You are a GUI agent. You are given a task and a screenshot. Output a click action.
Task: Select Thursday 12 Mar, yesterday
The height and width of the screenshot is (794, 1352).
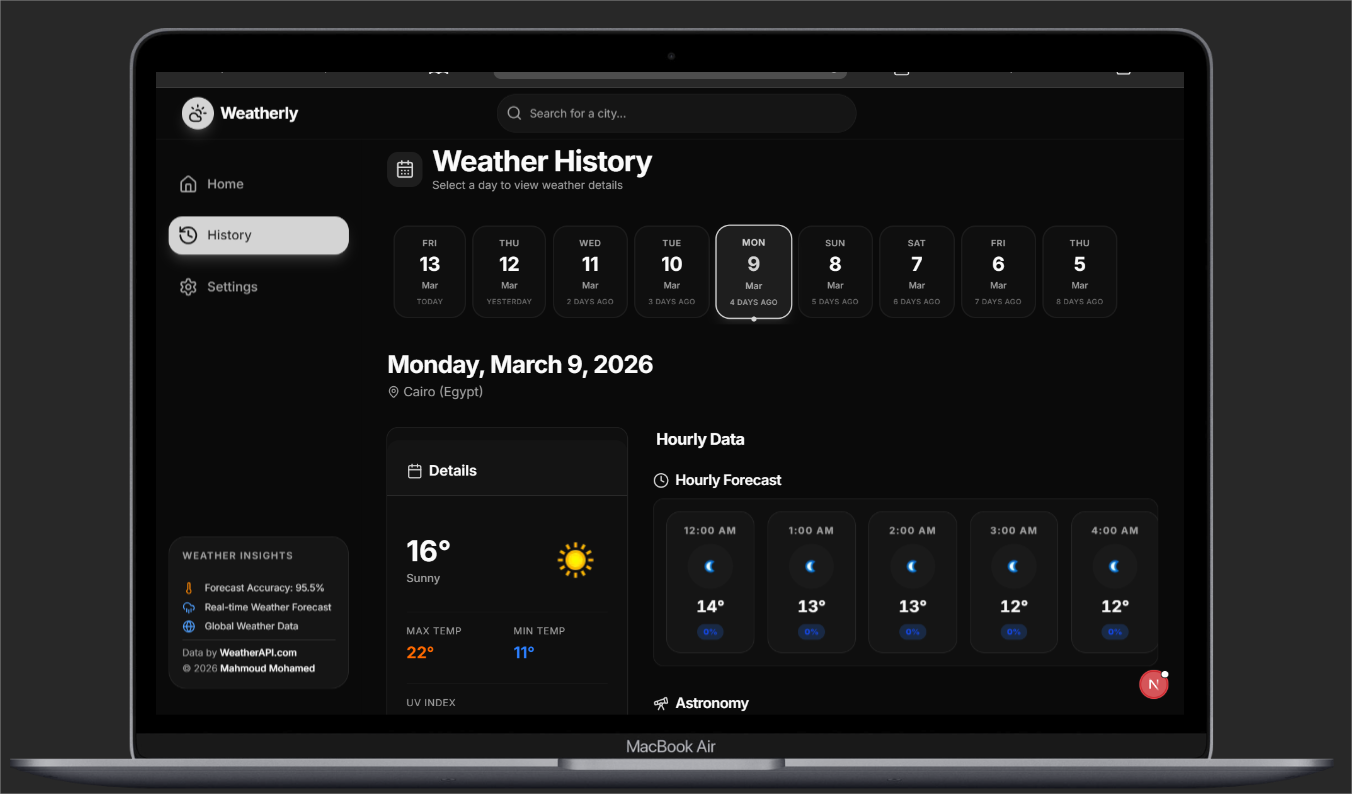(509, 272)
